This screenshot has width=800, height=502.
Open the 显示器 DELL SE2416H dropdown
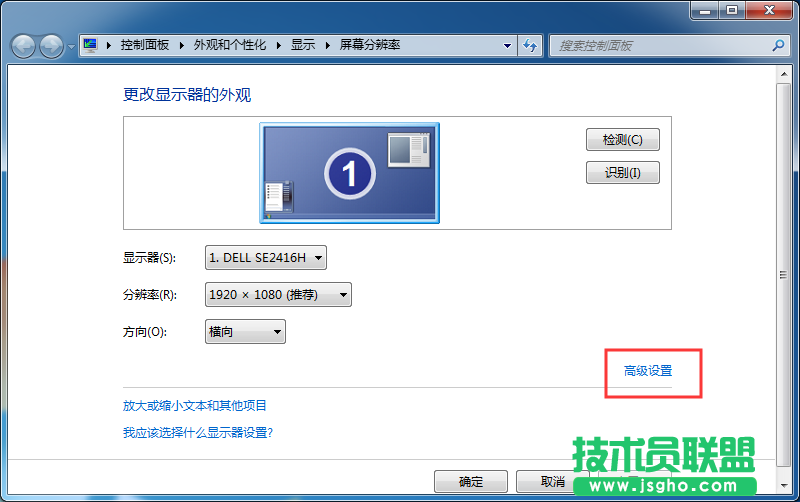click(x=266, y=258)
